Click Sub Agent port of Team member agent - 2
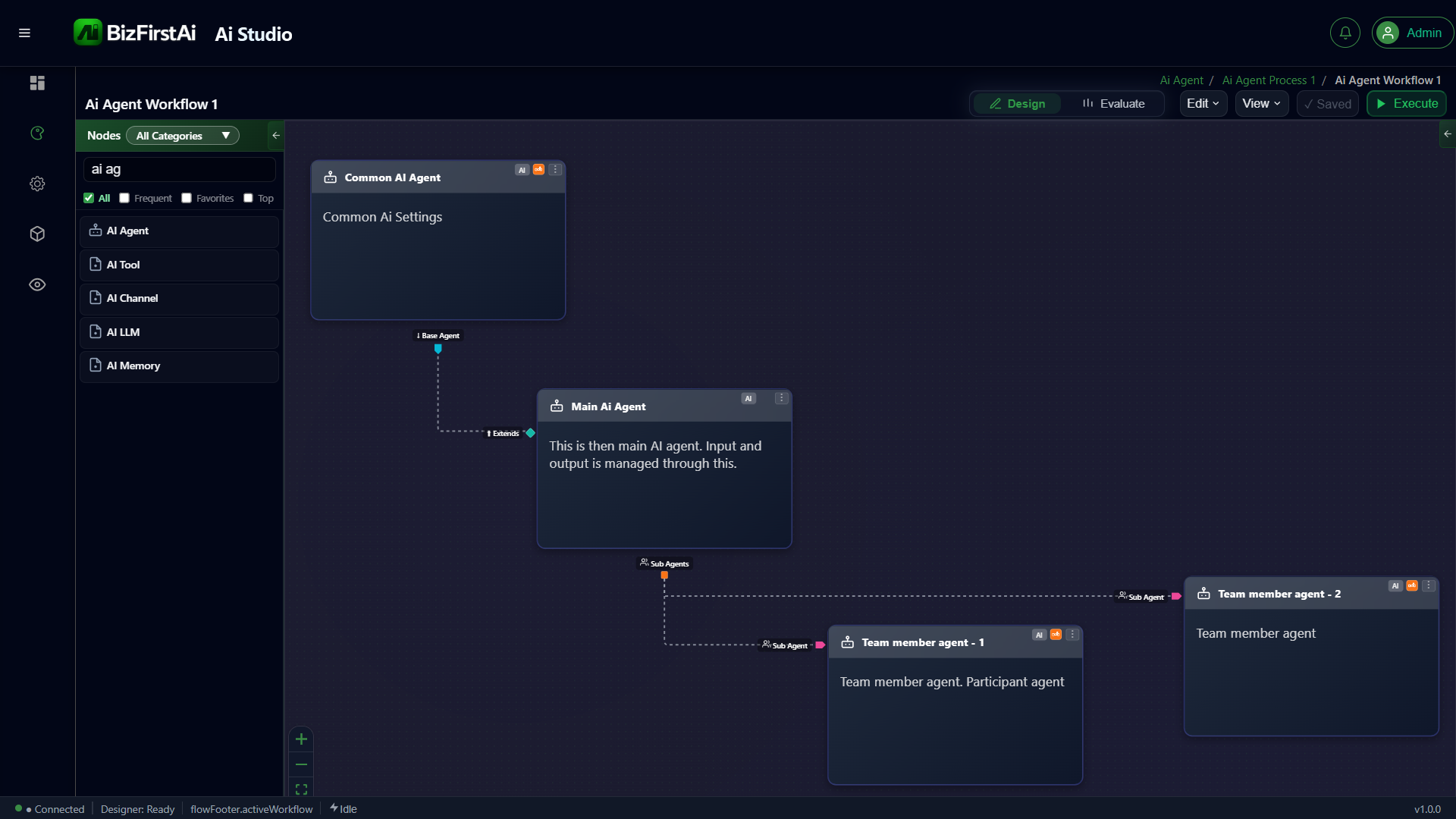 click(x=1176, y=597)
